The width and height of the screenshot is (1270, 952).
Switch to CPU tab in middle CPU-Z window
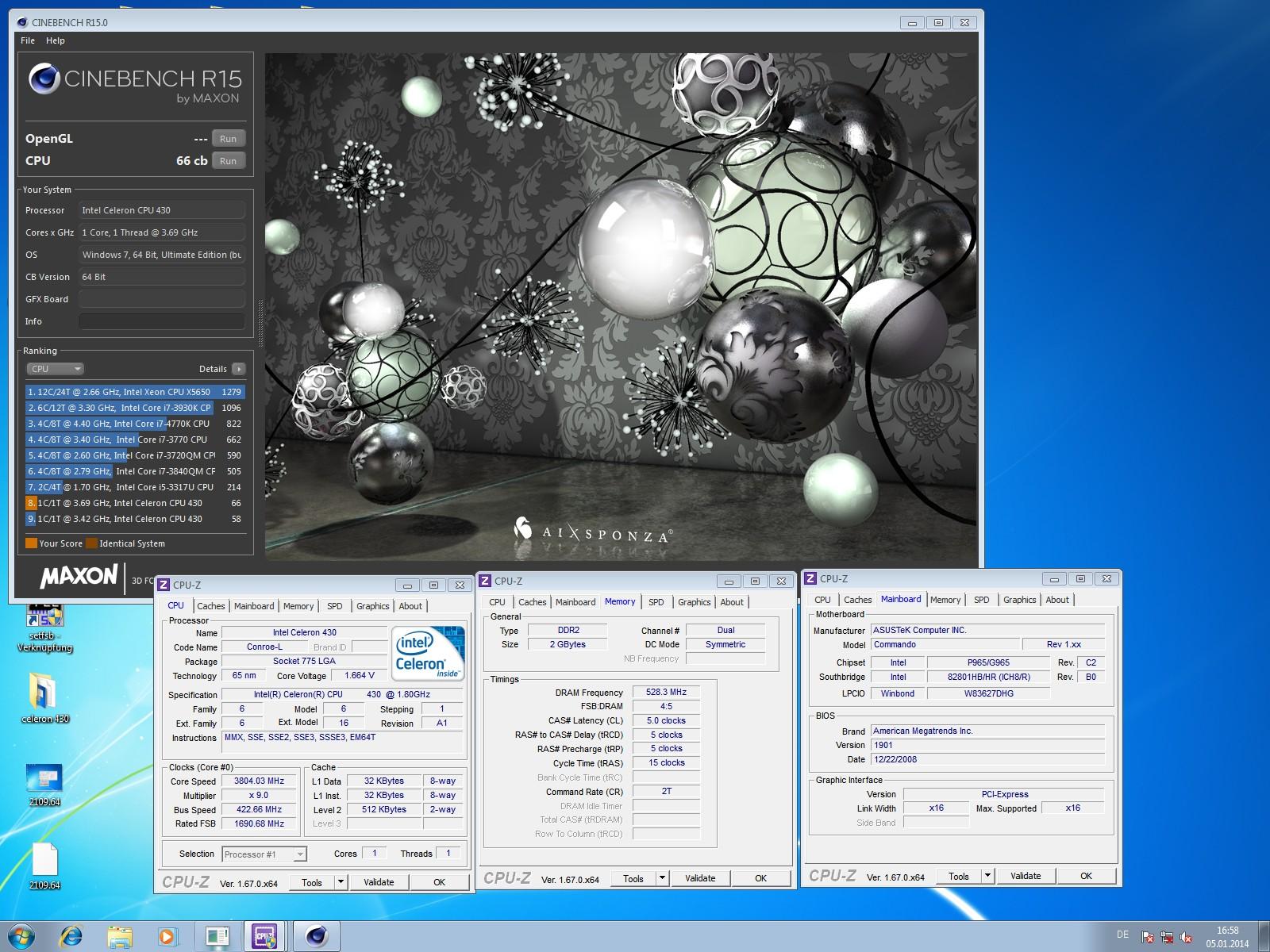point(498,602)
